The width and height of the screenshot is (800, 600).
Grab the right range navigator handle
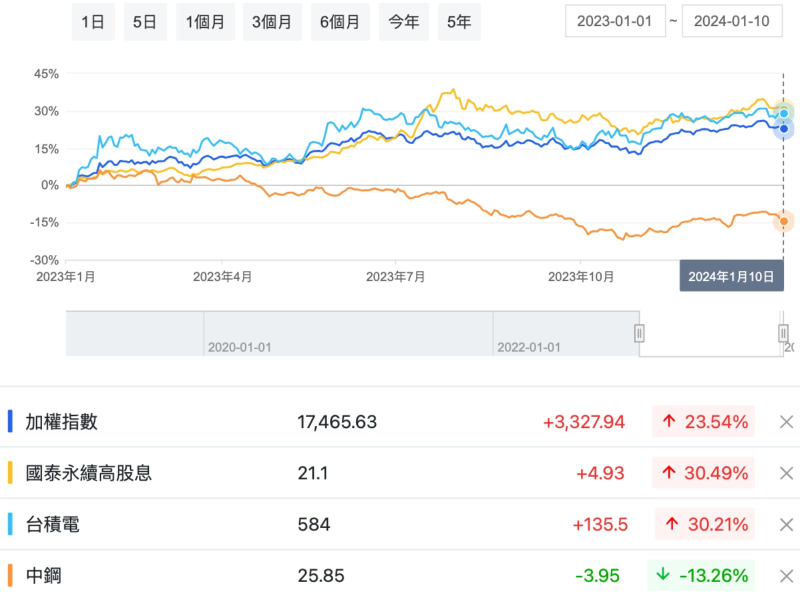[783, 333]
